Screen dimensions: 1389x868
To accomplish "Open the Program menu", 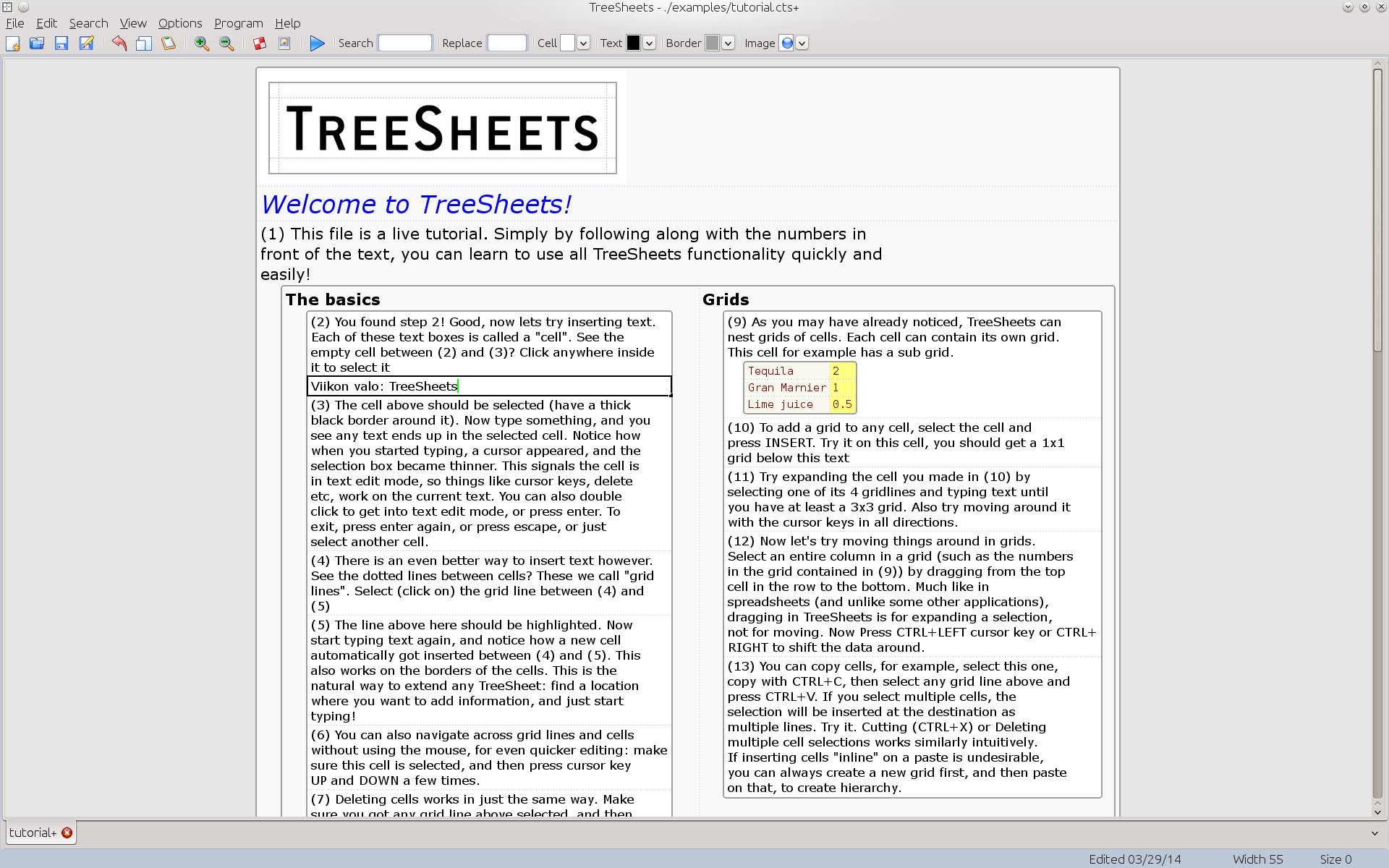I will (x=238, y=23).
